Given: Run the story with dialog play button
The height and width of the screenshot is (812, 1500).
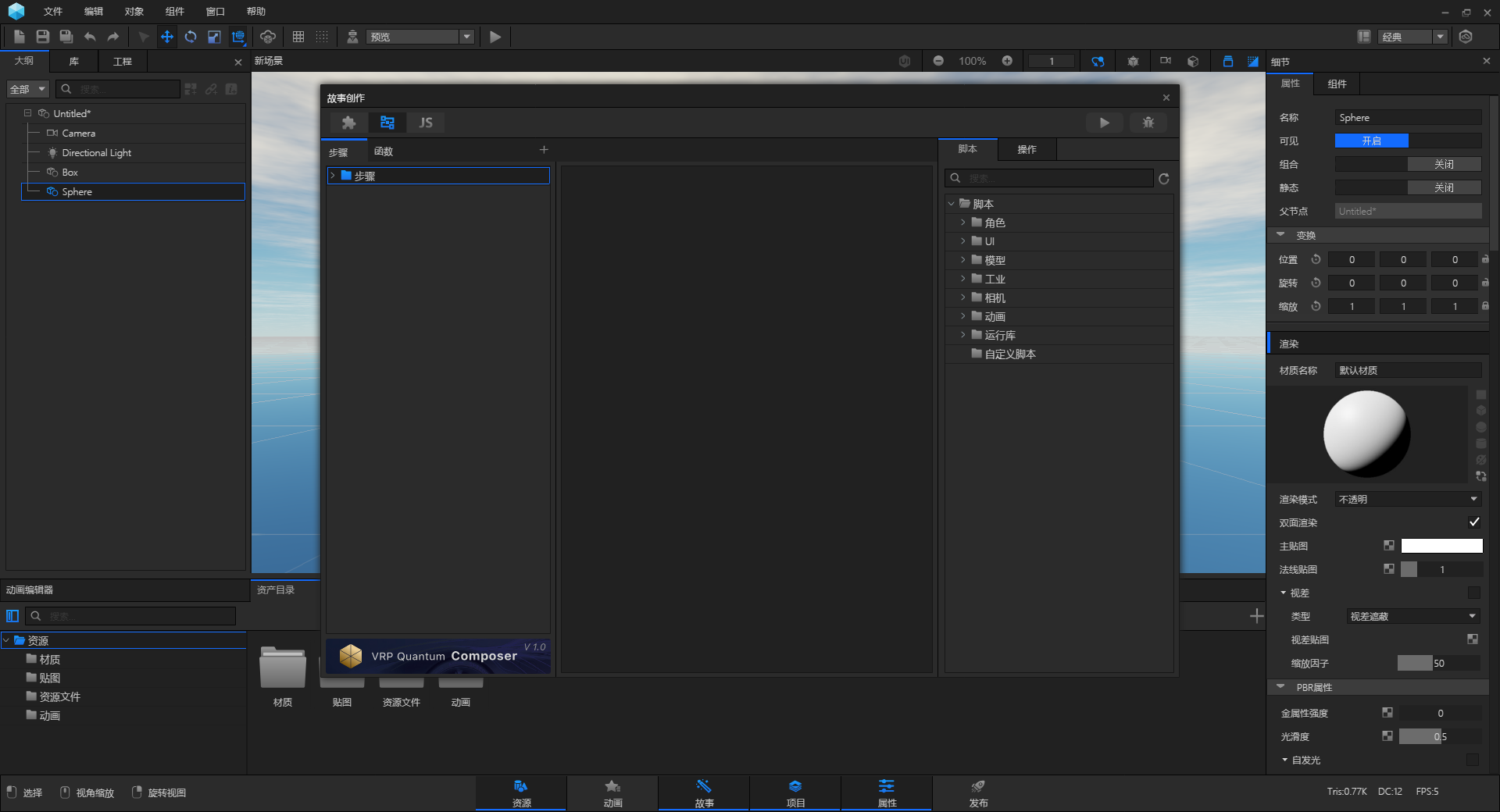Looking at the screenshot, I should [x=1104, y=123].
